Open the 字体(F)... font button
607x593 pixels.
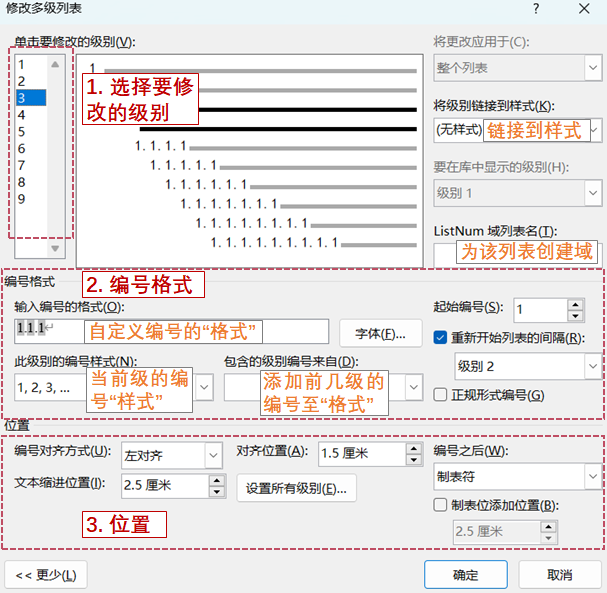point(381,333)
